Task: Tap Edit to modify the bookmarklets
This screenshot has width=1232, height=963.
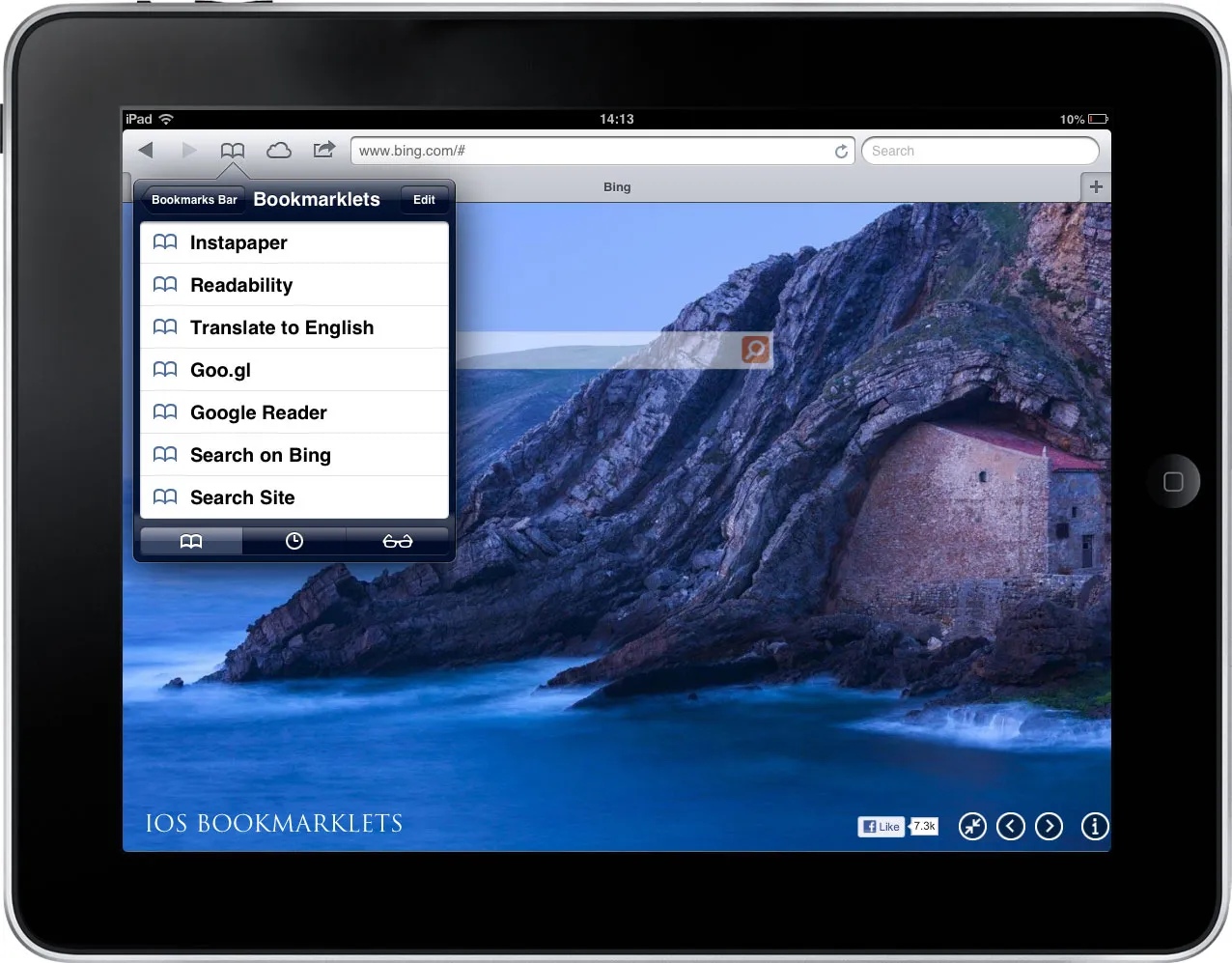Action: pyautogui.click(x=424, y=199)
